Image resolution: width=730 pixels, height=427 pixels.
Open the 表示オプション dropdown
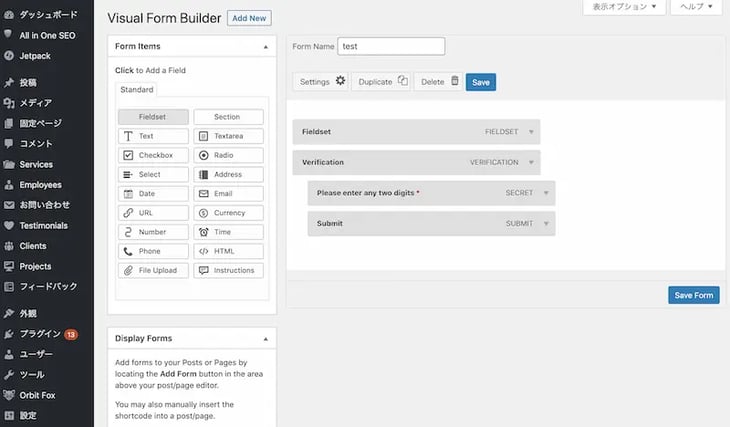click(x=624, y=7)
